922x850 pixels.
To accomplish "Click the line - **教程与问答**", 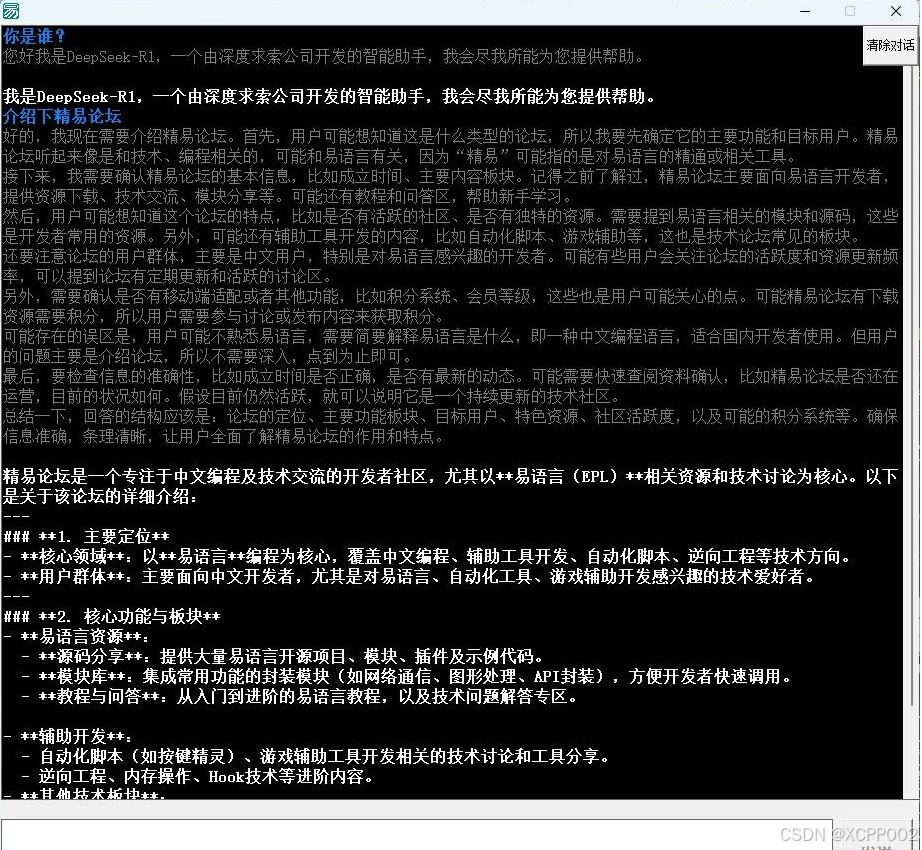I will (x=300, y=696).
